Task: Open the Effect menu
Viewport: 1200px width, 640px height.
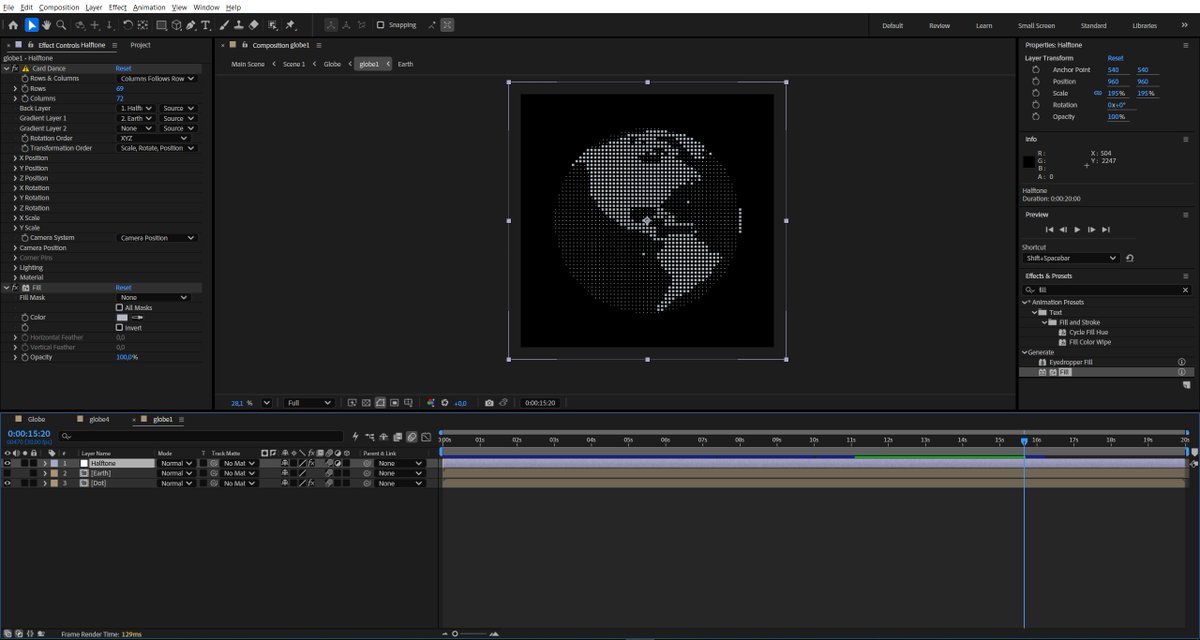Action: click(118, 7)
